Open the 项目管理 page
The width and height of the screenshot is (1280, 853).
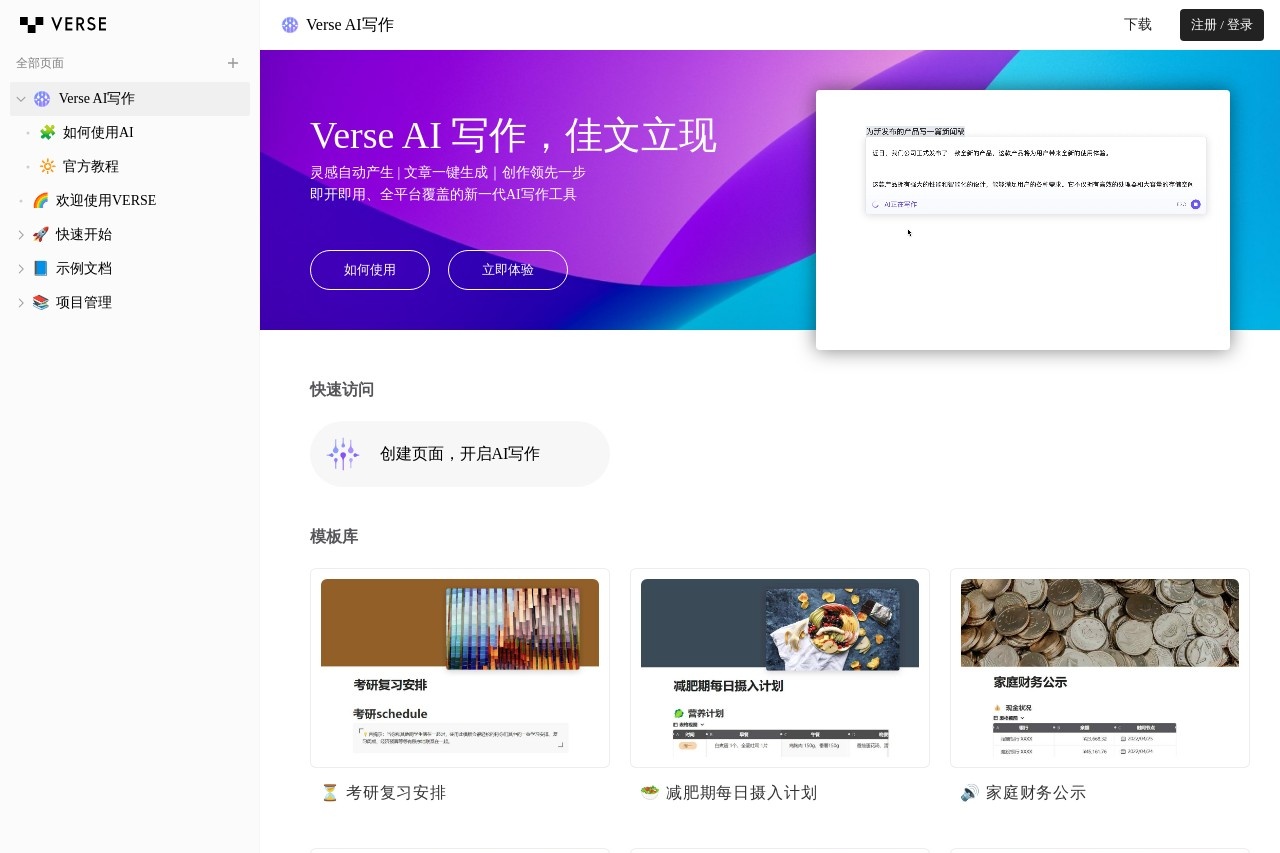[x=84, y=302]
